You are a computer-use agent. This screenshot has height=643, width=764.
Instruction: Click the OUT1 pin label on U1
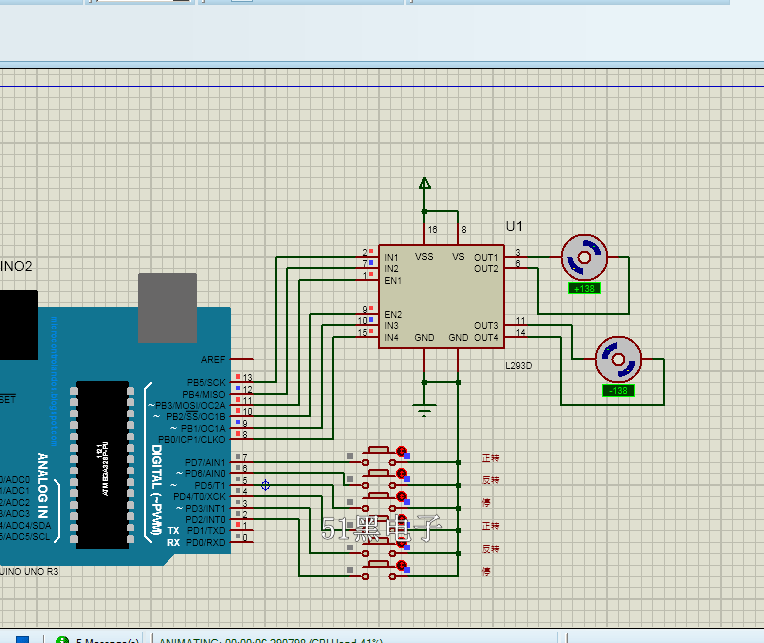[x=486, y=257]
